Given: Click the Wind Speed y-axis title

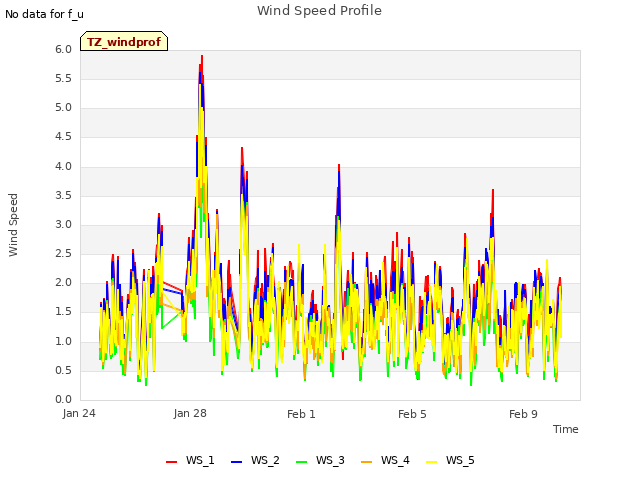Looking at the screenshot, I should click(13, 225).
